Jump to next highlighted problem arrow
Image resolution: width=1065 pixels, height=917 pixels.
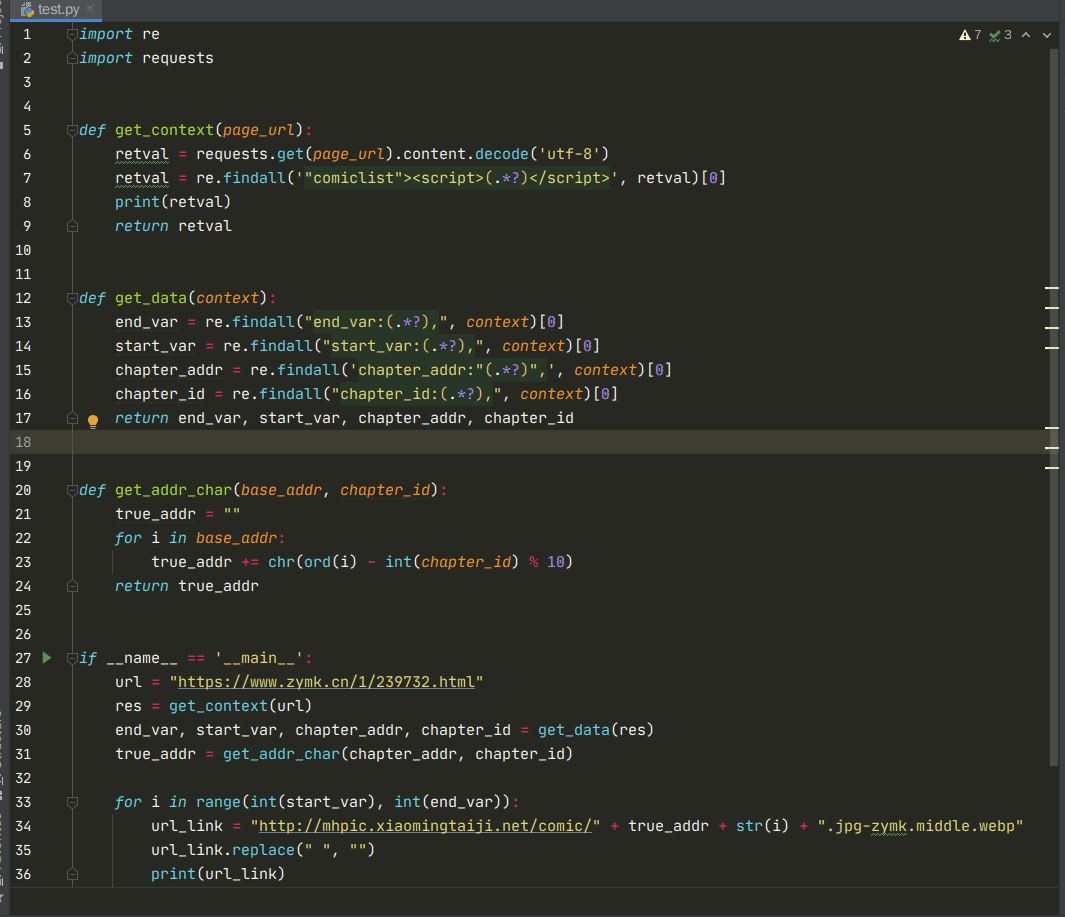coord(1047,35)
